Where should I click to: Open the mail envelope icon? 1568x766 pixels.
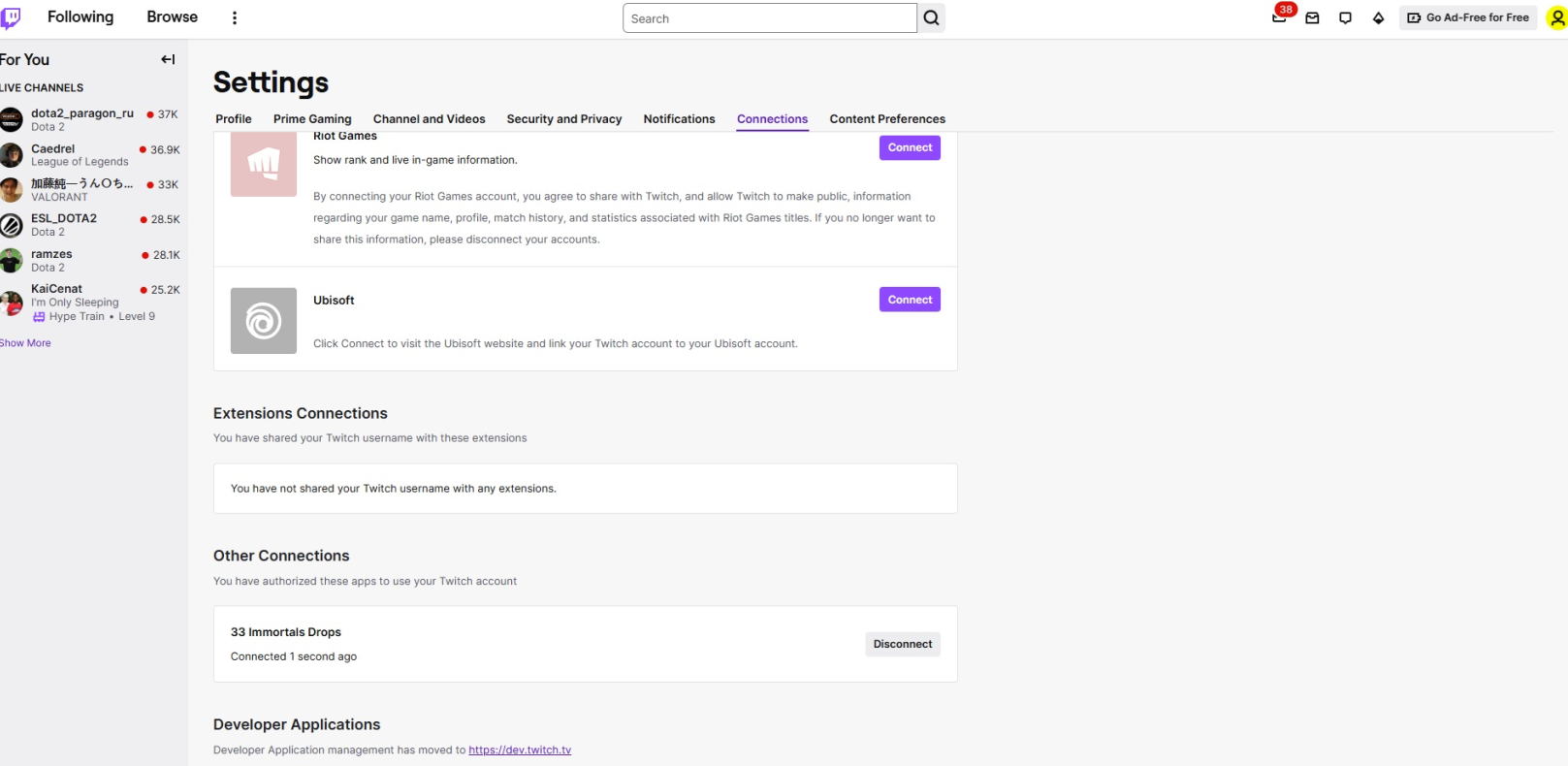(x=1312, y=18)
